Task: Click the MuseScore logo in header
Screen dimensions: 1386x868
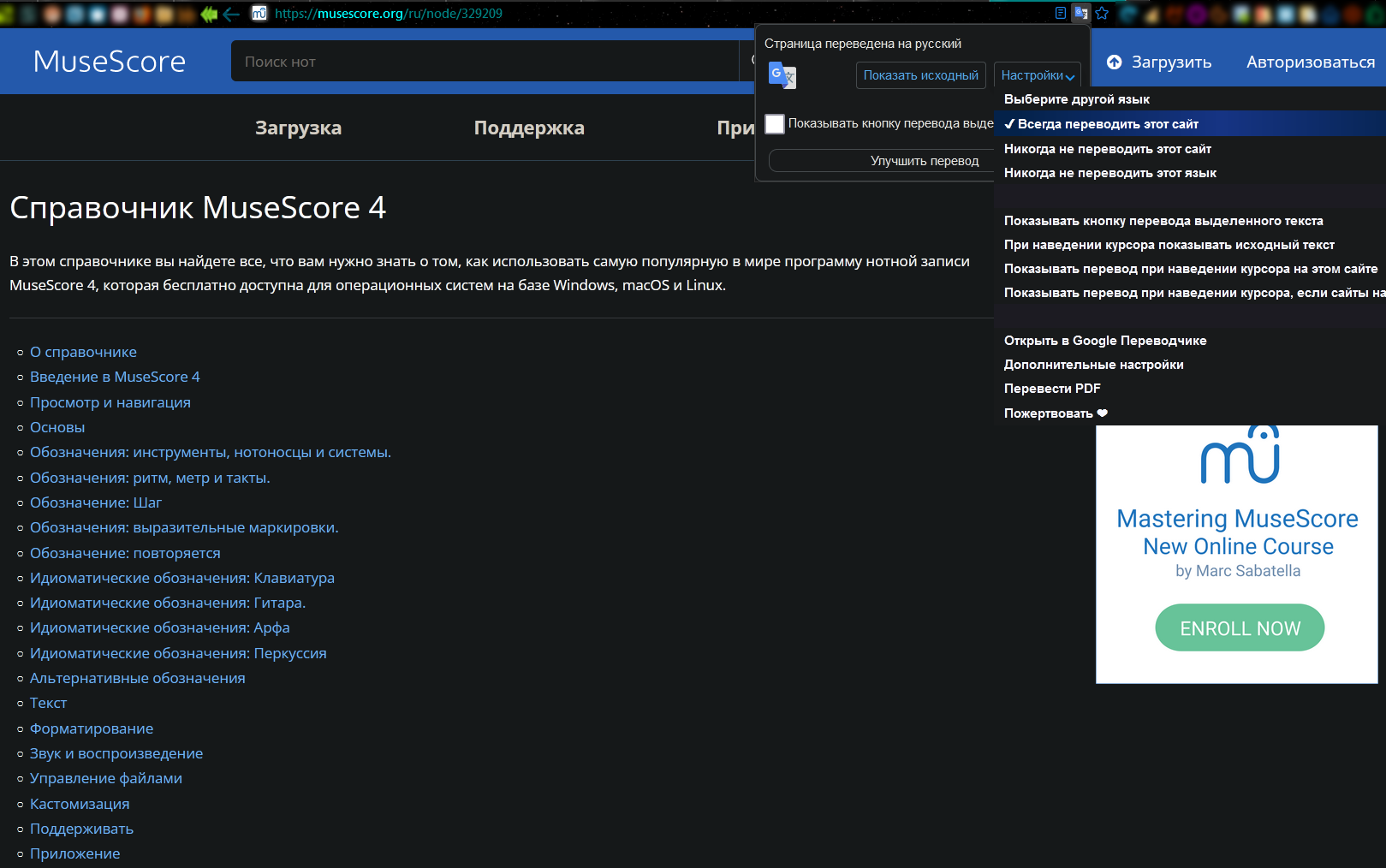Action: click(x=110, y=62)
